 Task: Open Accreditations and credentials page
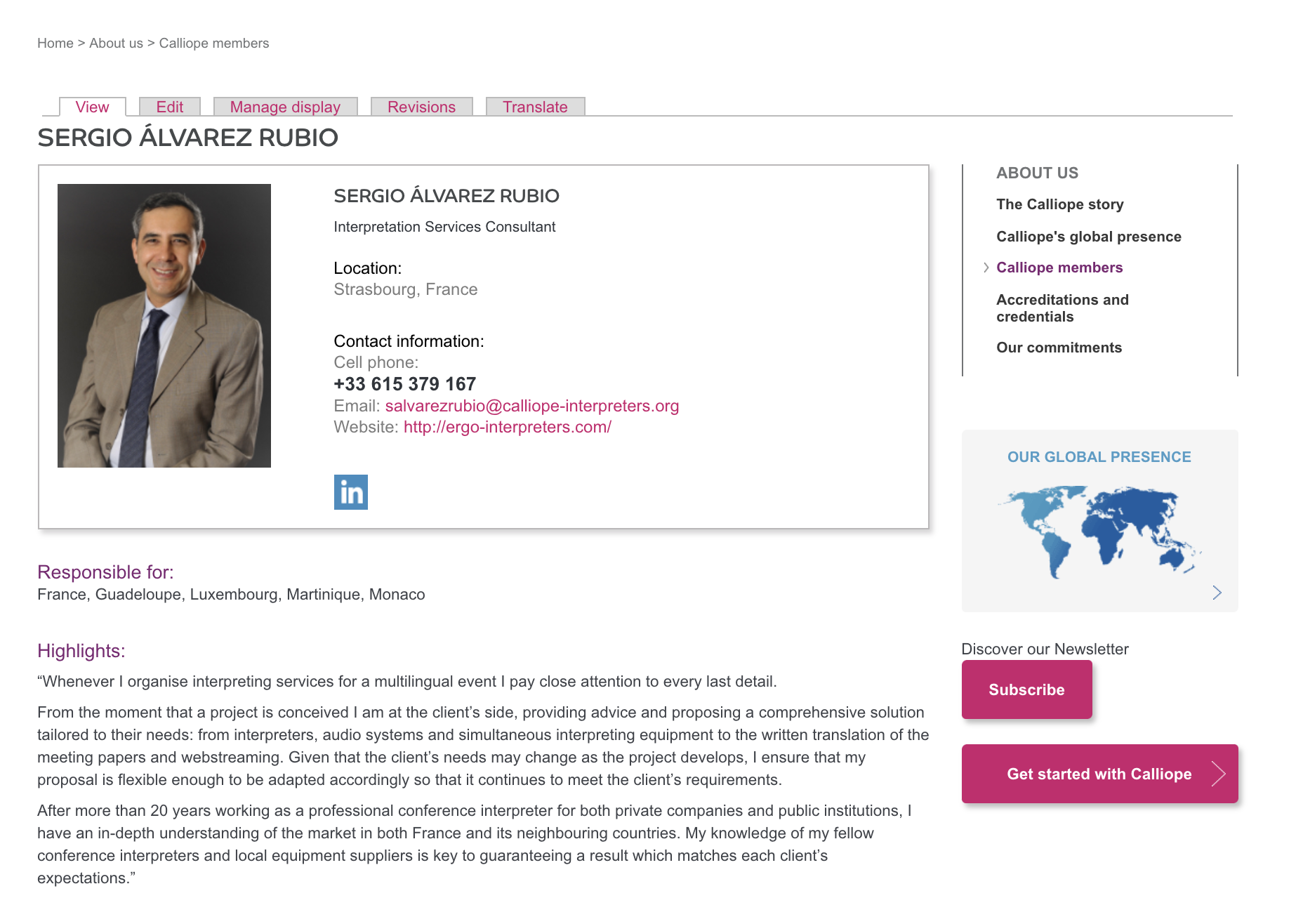coord(1062,308)
